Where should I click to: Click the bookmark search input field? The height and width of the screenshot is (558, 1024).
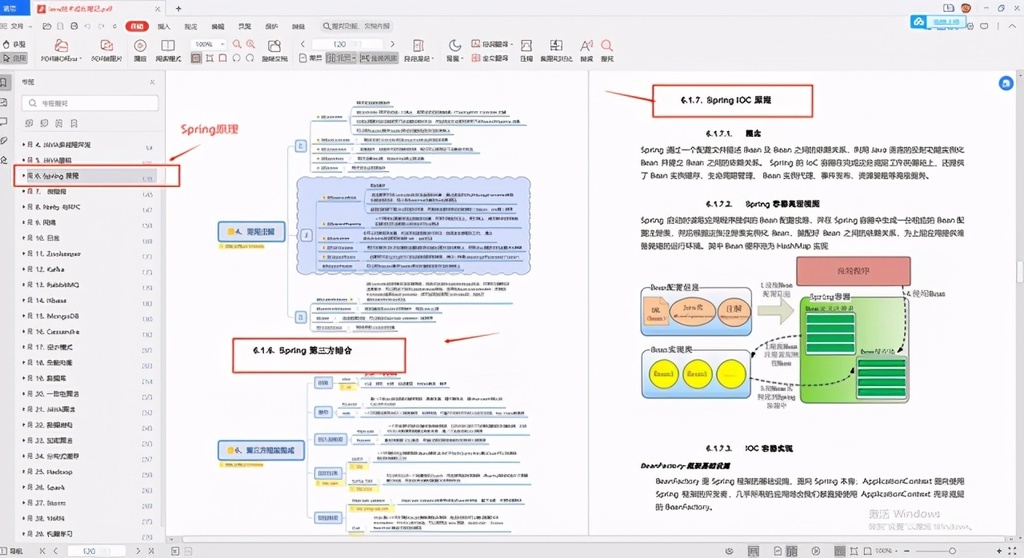90,103
